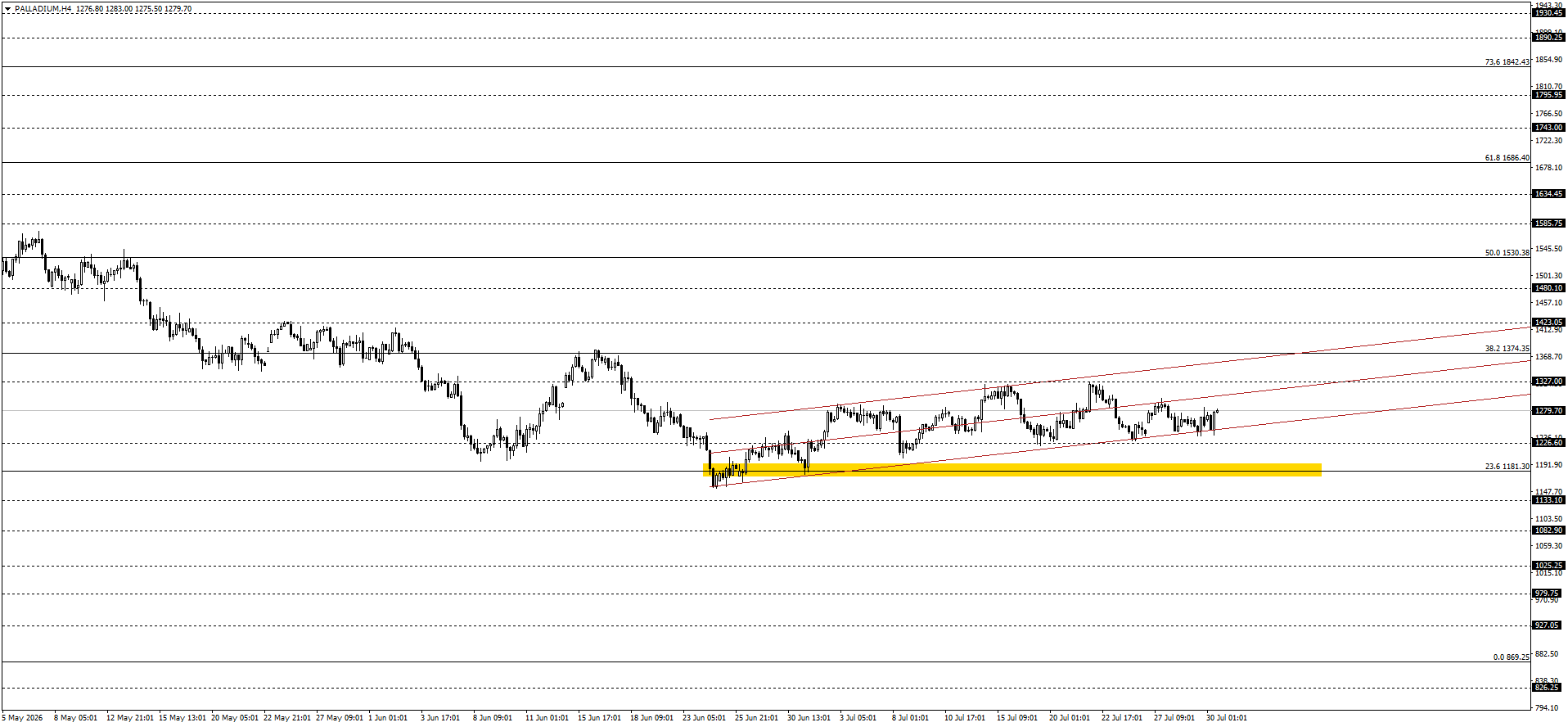The image size is (1568, 727).
Task: Click the 1743.00 price level tag
Action: point(1548,128)
